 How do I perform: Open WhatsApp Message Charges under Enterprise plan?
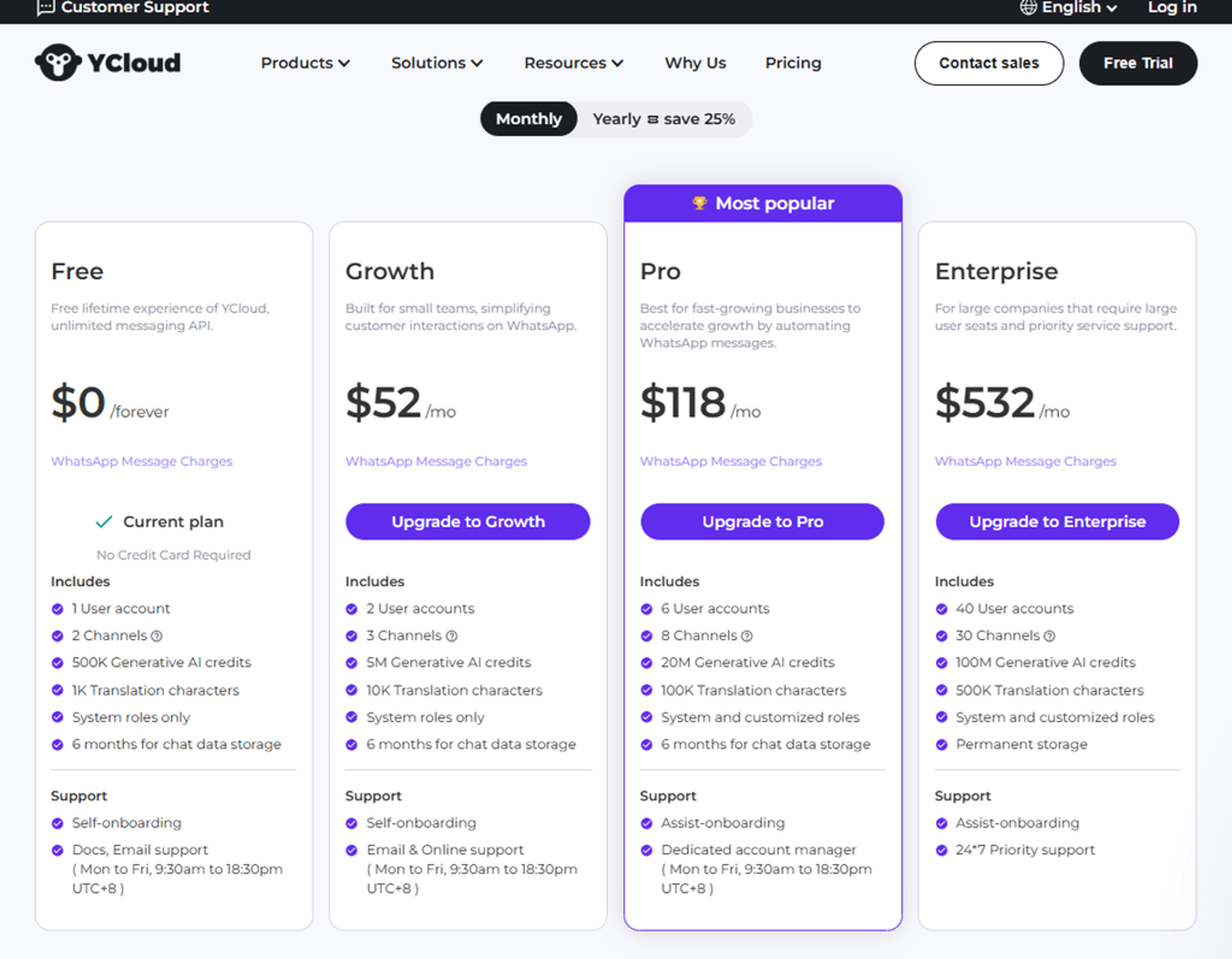pos(1025,461)
